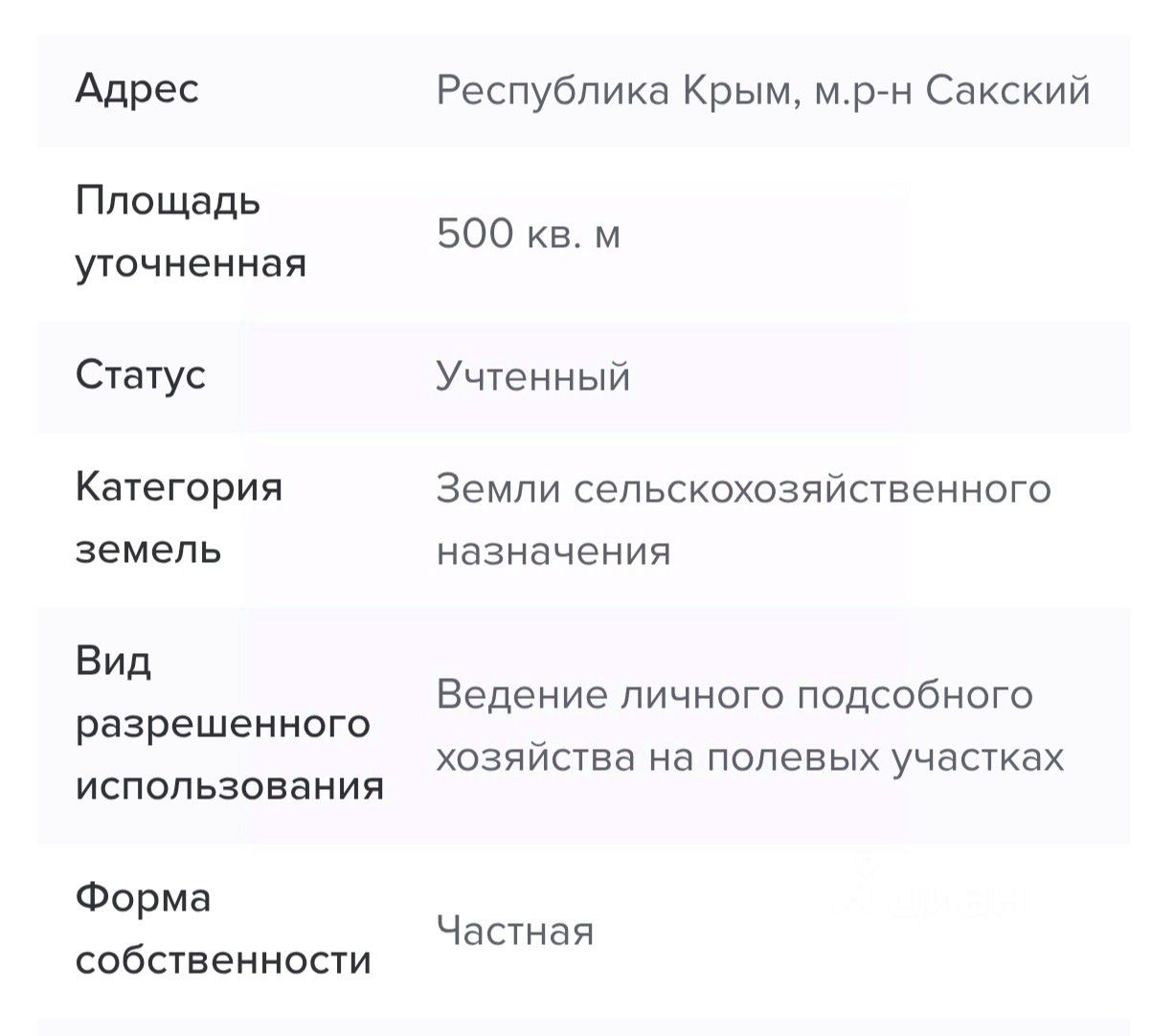Click 'Земли сельскохозяйственного' category text
This screenshot has height=1036, width=1152.
[743, 489]
